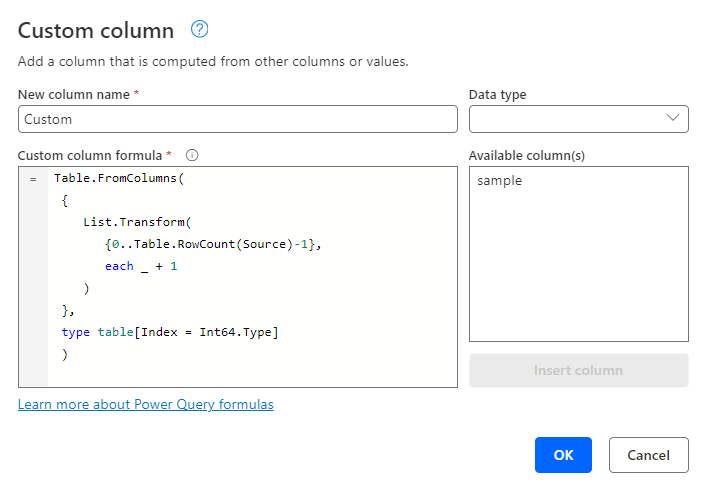Click the Table.FromColumns( line in formula
Screen dimensions: 707x487
(x=119, y=178)
